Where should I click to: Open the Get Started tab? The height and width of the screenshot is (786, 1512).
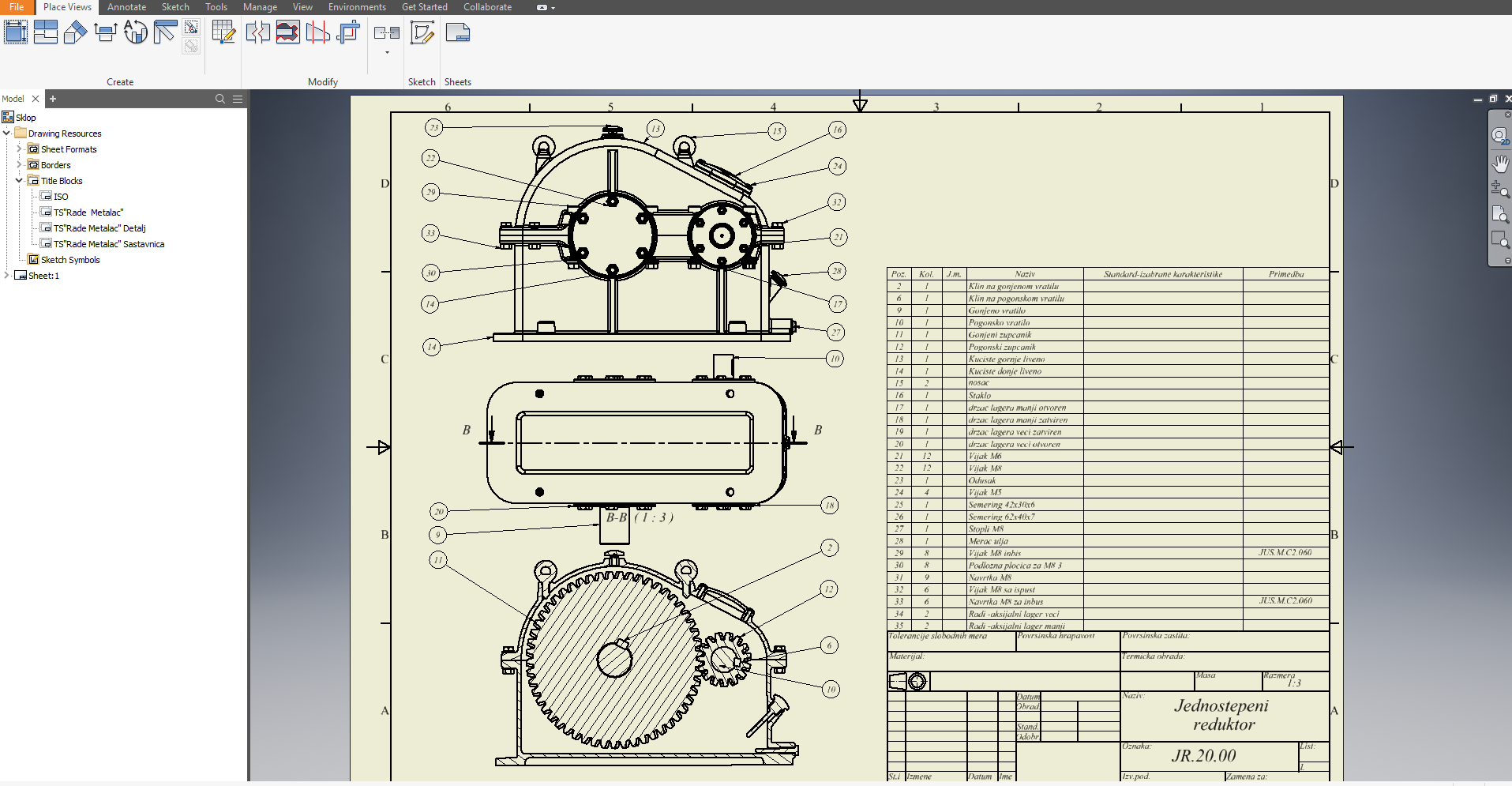(424, 7)
